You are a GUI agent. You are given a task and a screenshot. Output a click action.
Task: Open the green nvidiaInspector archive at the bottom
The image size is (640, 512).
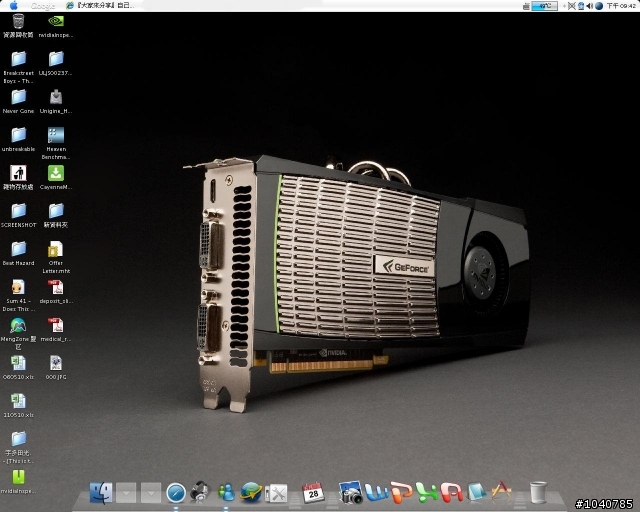click(18, 481)
